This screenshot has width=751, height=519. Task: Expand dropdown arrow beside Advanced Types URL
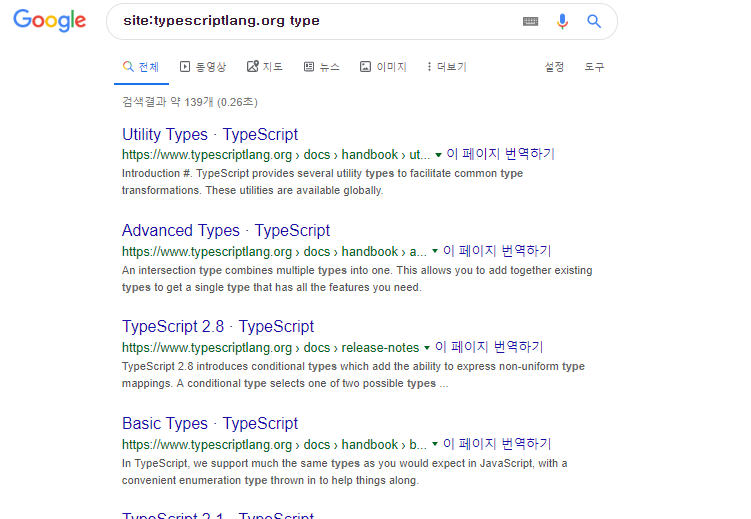(x=435, y=251)
